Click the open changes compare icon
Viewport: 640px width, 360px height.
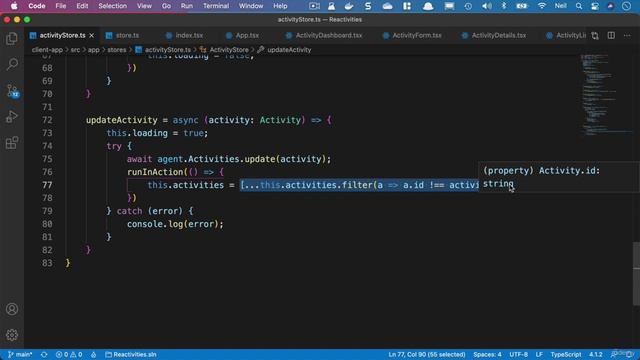coord(595,36)
